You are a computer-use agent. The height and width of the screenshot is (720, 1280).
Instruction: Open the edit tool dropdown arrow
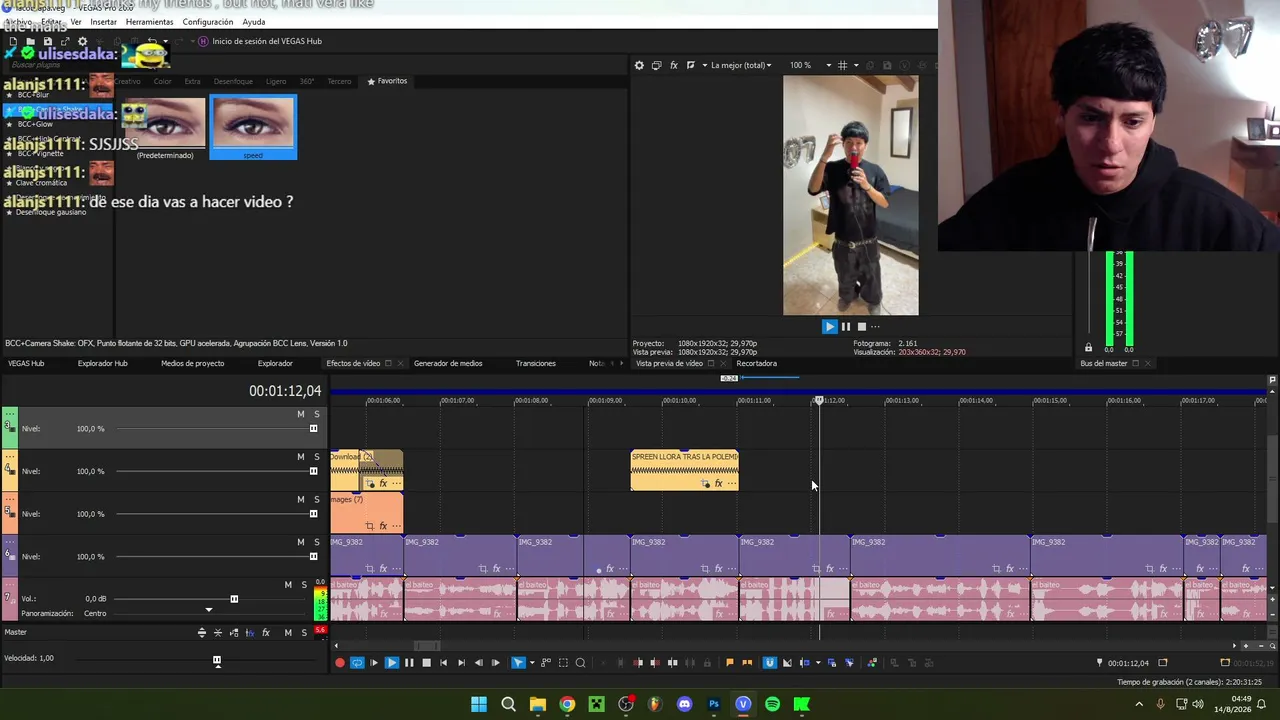(x=531, y=662)
